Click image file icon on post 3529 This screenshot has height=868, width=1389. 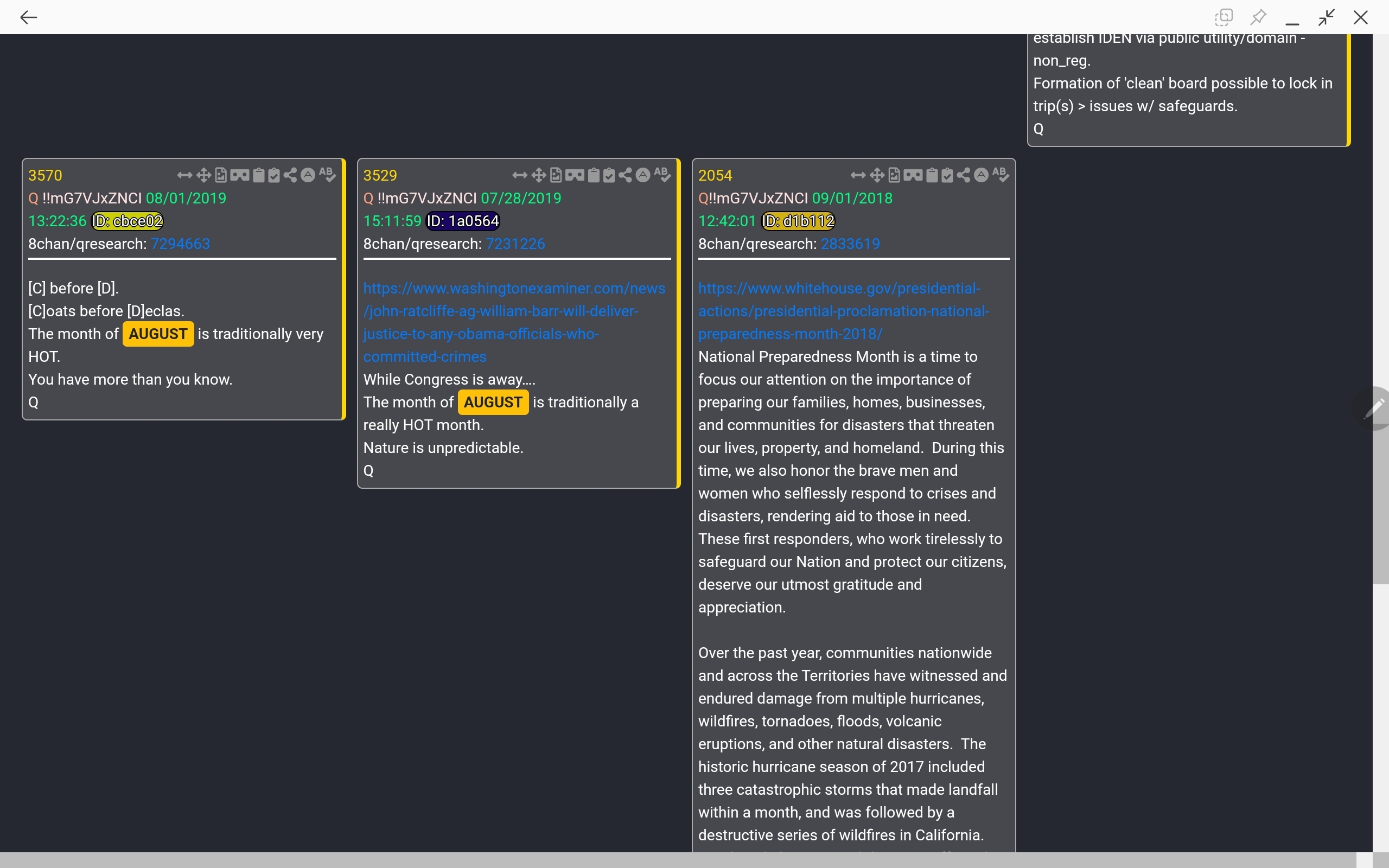pos(556,175)
